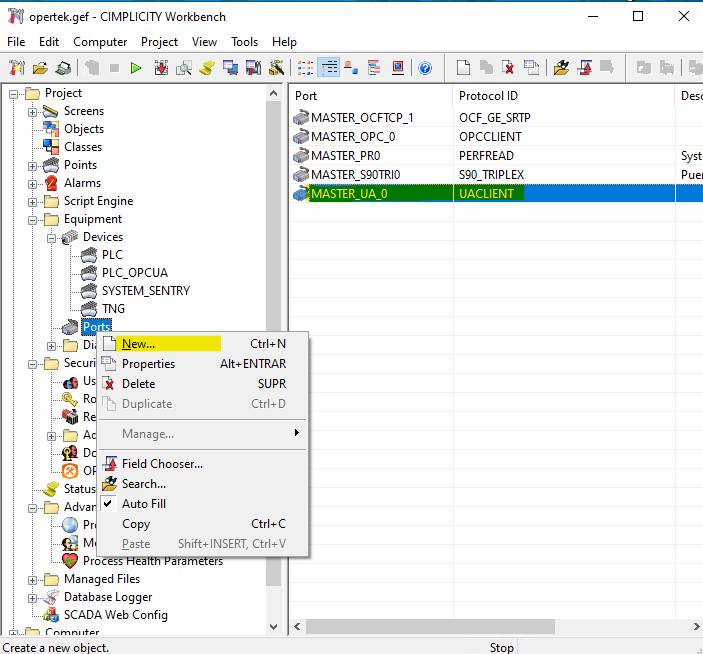Toggle the Auto Fill checked menu option
The width and height of the screenshot is (703, 654).
(144, 504)
